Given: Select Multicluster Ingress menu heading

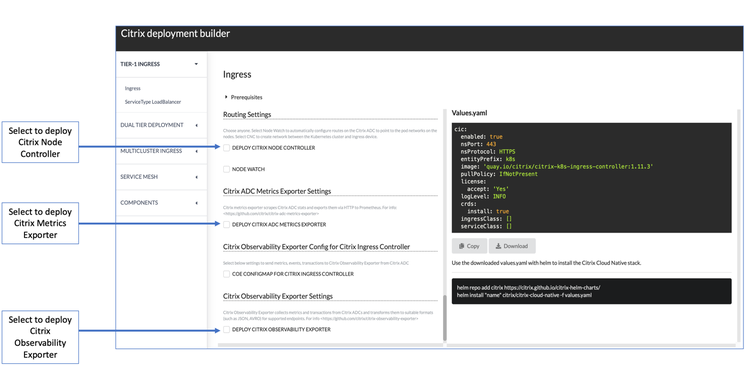Looking at the screenshot, I should [151, 151].
